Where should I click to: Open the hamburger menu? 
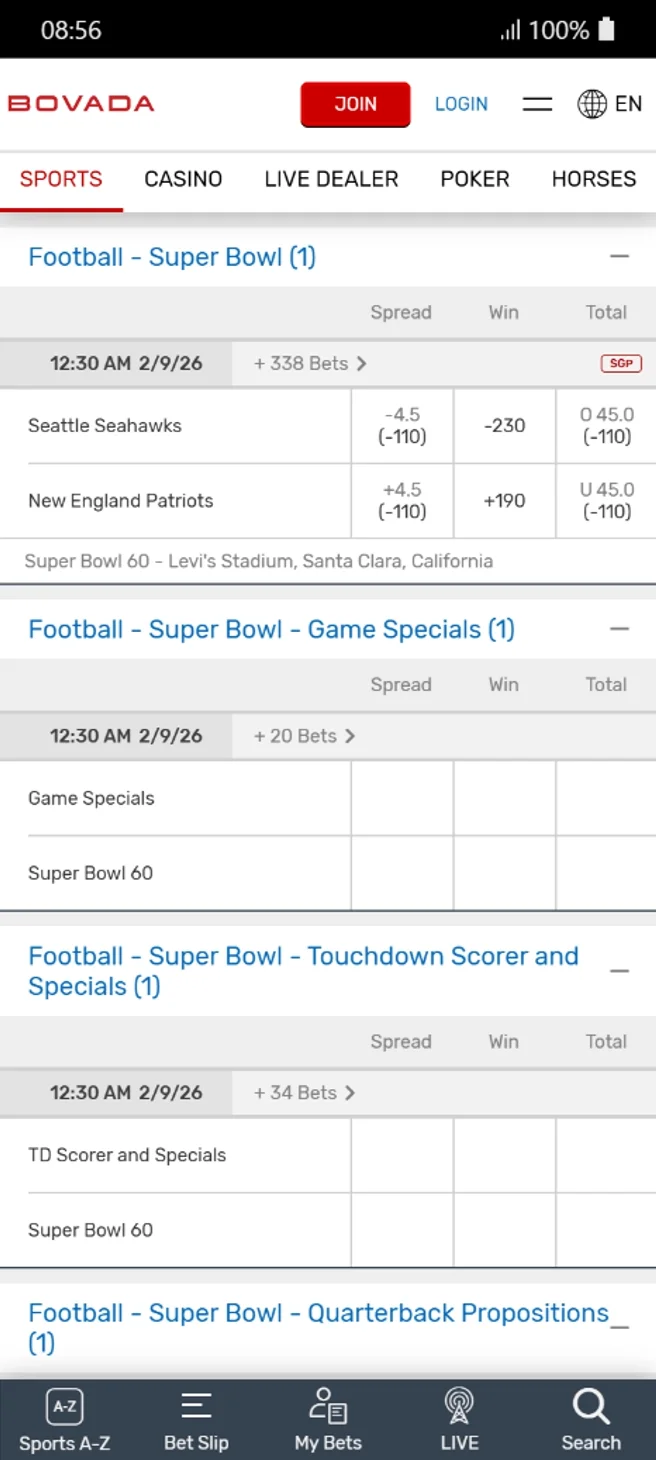pyautogui.click(x=537, y=103)
